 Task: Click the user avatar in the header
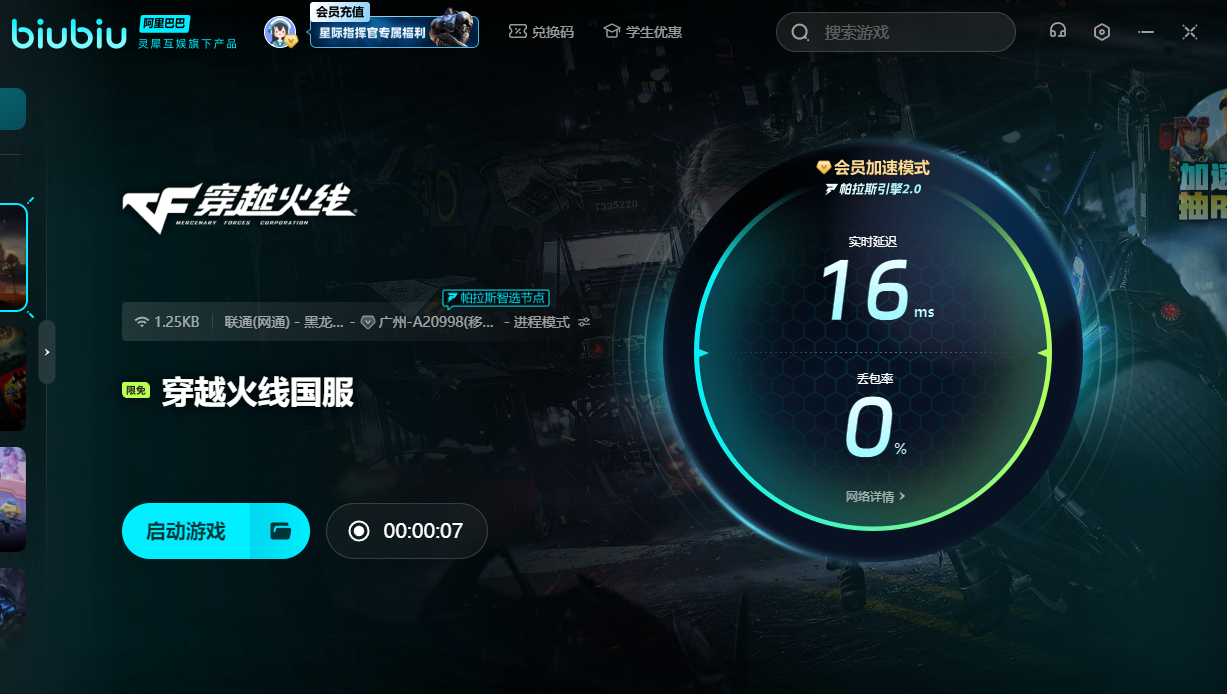point(280,32)
